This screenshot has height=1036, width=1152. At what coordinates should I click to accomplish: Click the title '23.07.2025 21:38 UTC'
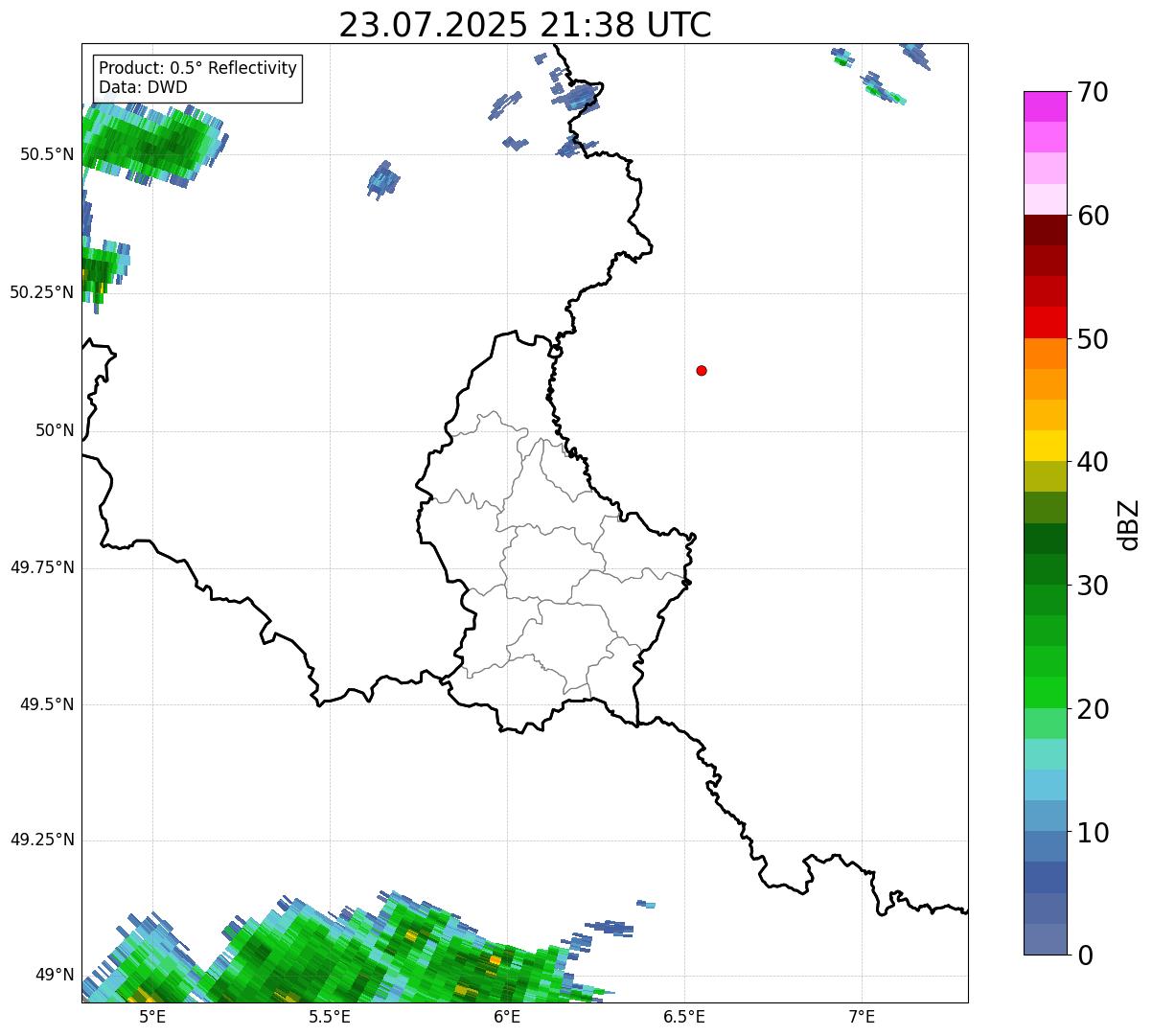(x=525, y=25)
